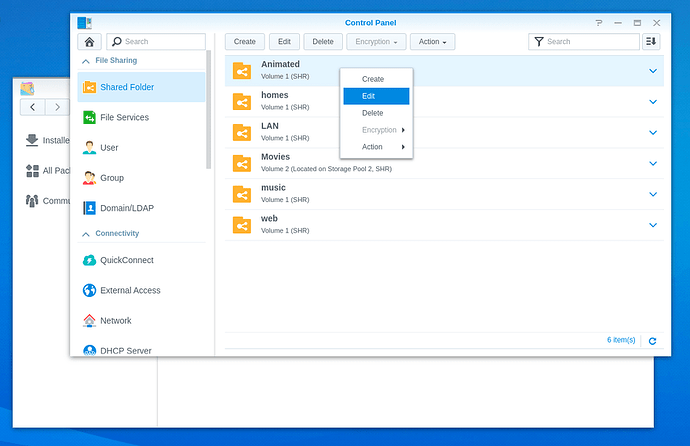
Task: Expand the Animated folder details chevron
Action: coord(653,71)
